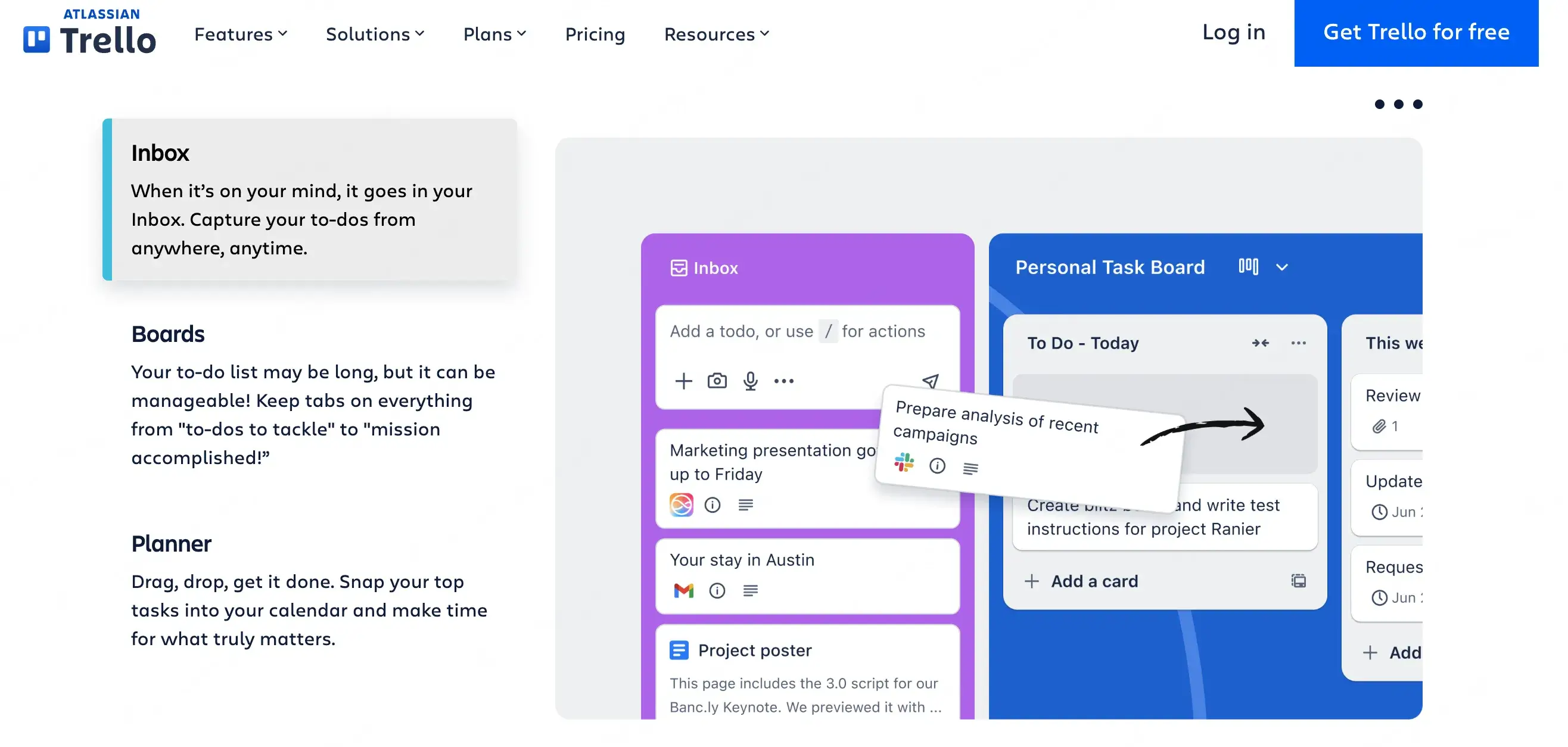
Task: Open the board view switcher icon
Action: coord(1248,267)
